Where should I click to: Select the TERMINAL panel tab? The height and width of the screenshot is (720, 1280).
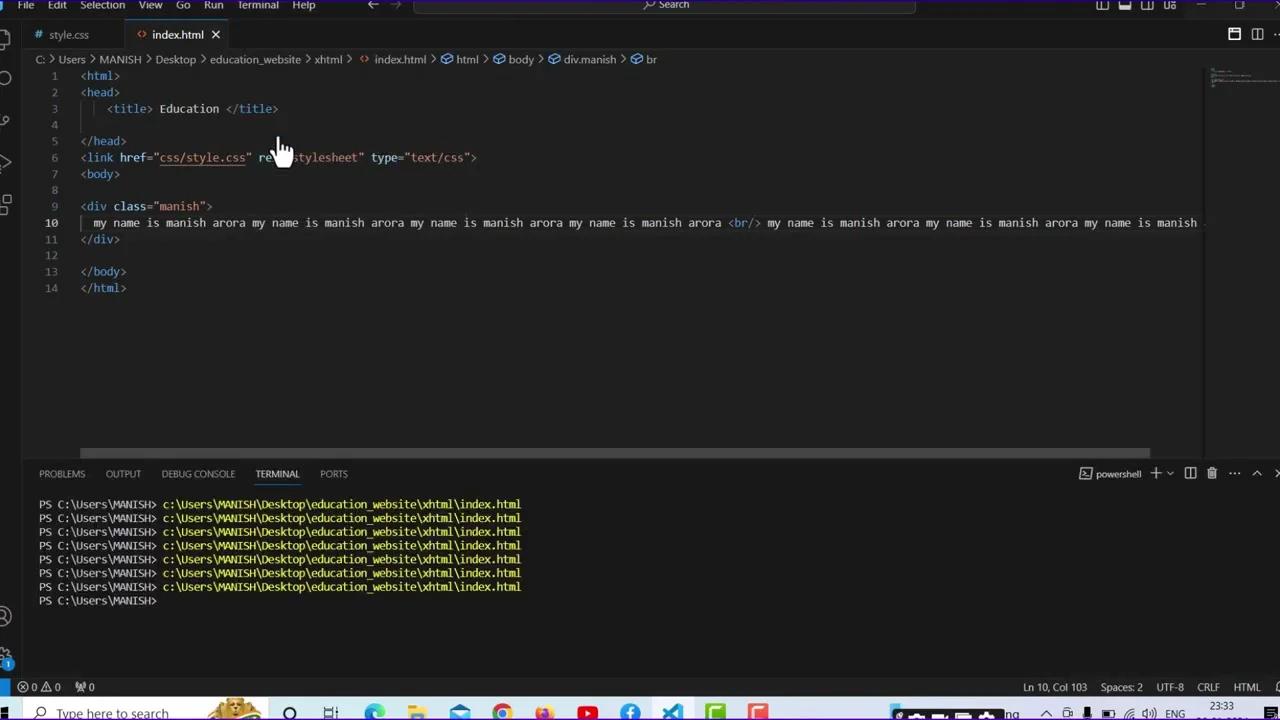point(277,474)
